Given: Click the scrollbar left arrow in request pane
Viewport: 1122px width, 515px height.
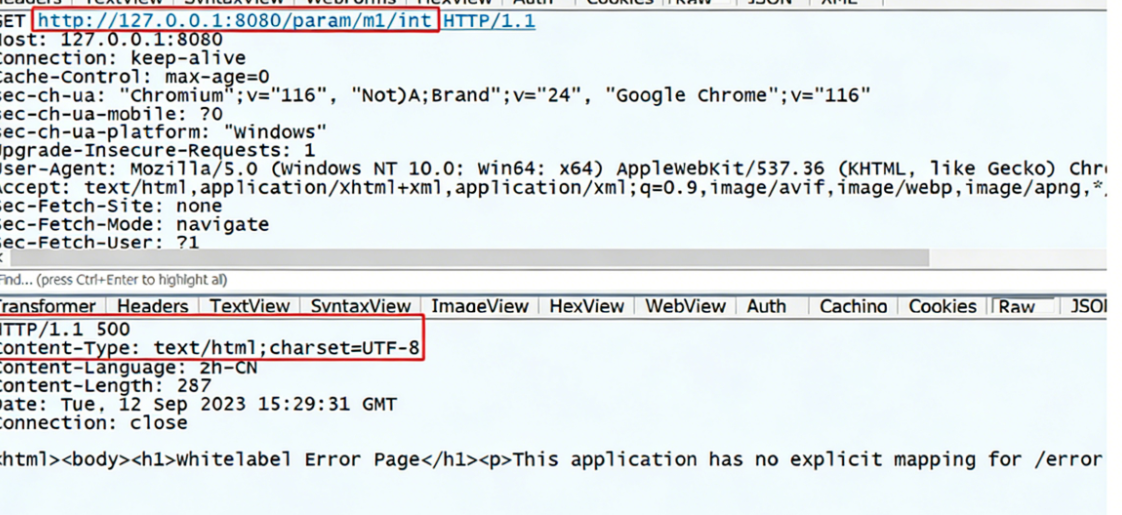Looking at the screenshot, I should click(3, 258).
